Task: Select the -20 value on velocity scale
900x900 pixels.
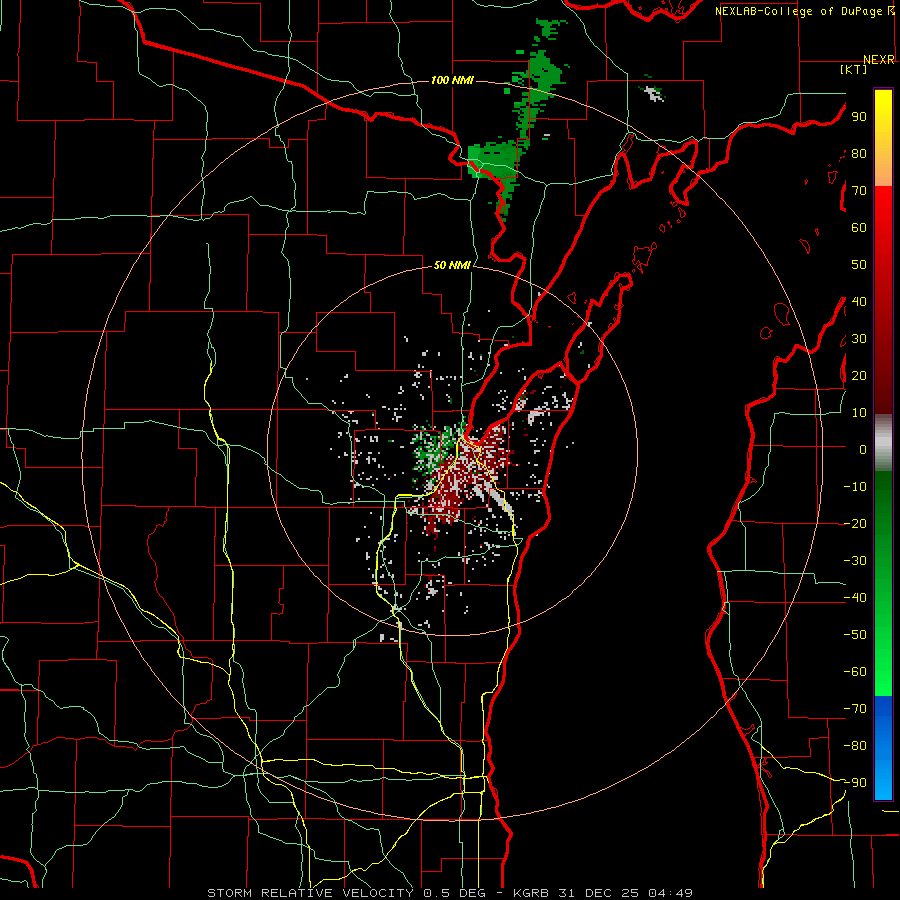Action: [x=855, y=523]
